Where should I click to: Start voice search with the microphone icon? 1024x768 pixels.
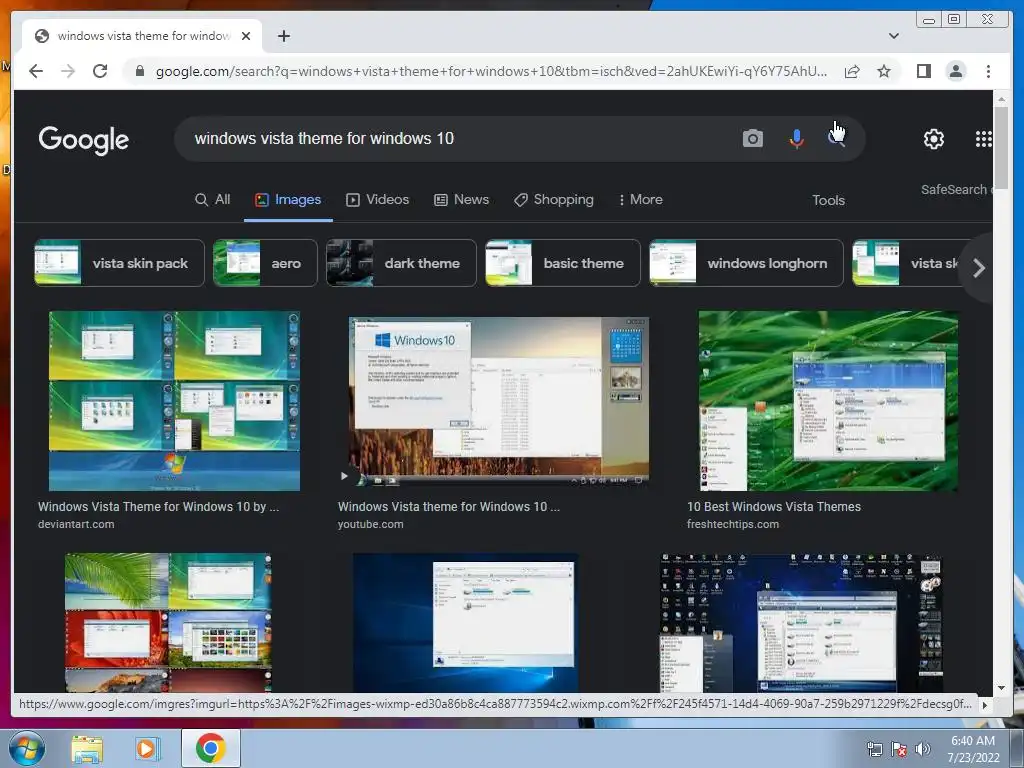point(796,138)
